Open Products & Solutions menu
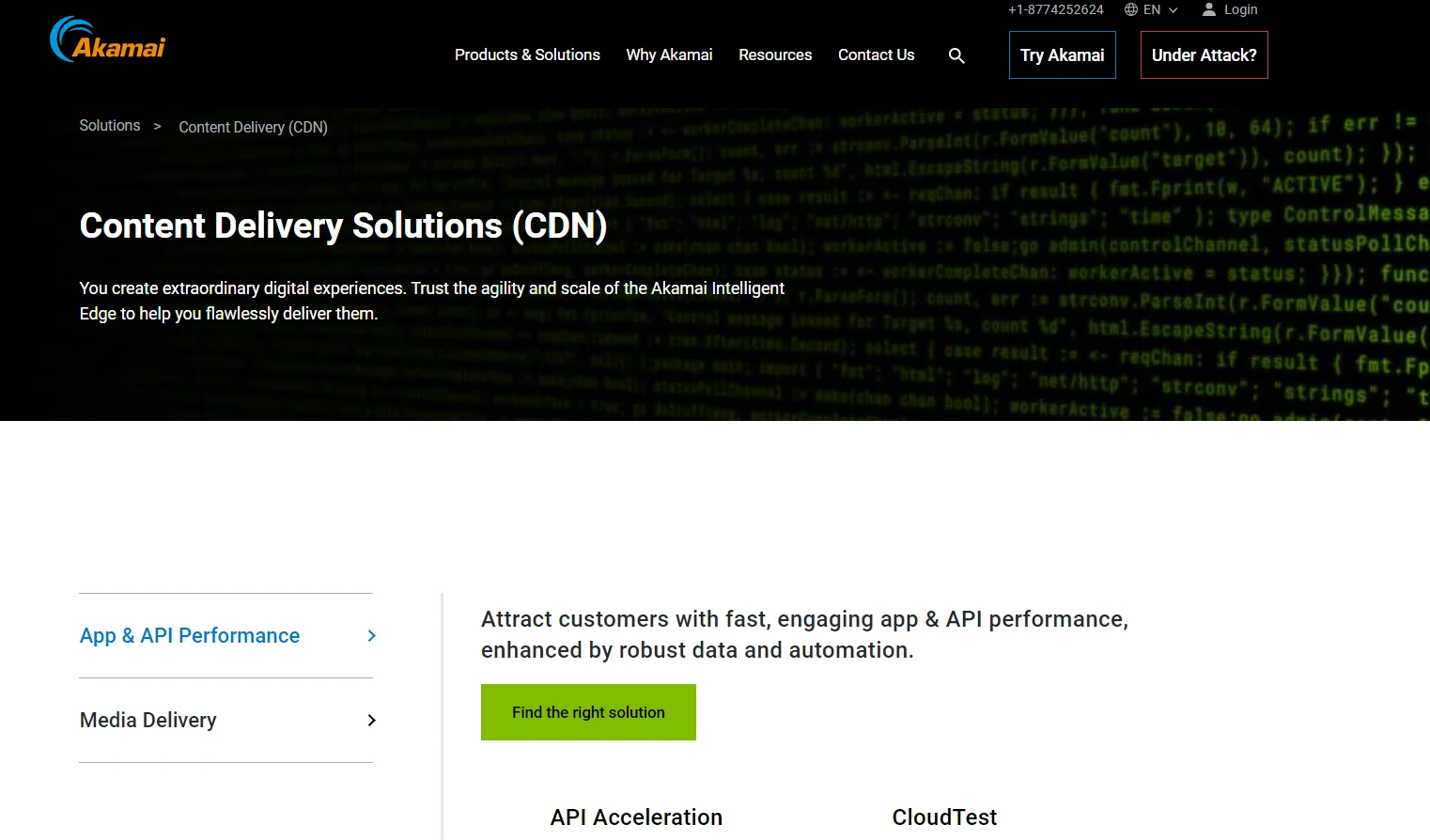 click(x=527, y=55)
